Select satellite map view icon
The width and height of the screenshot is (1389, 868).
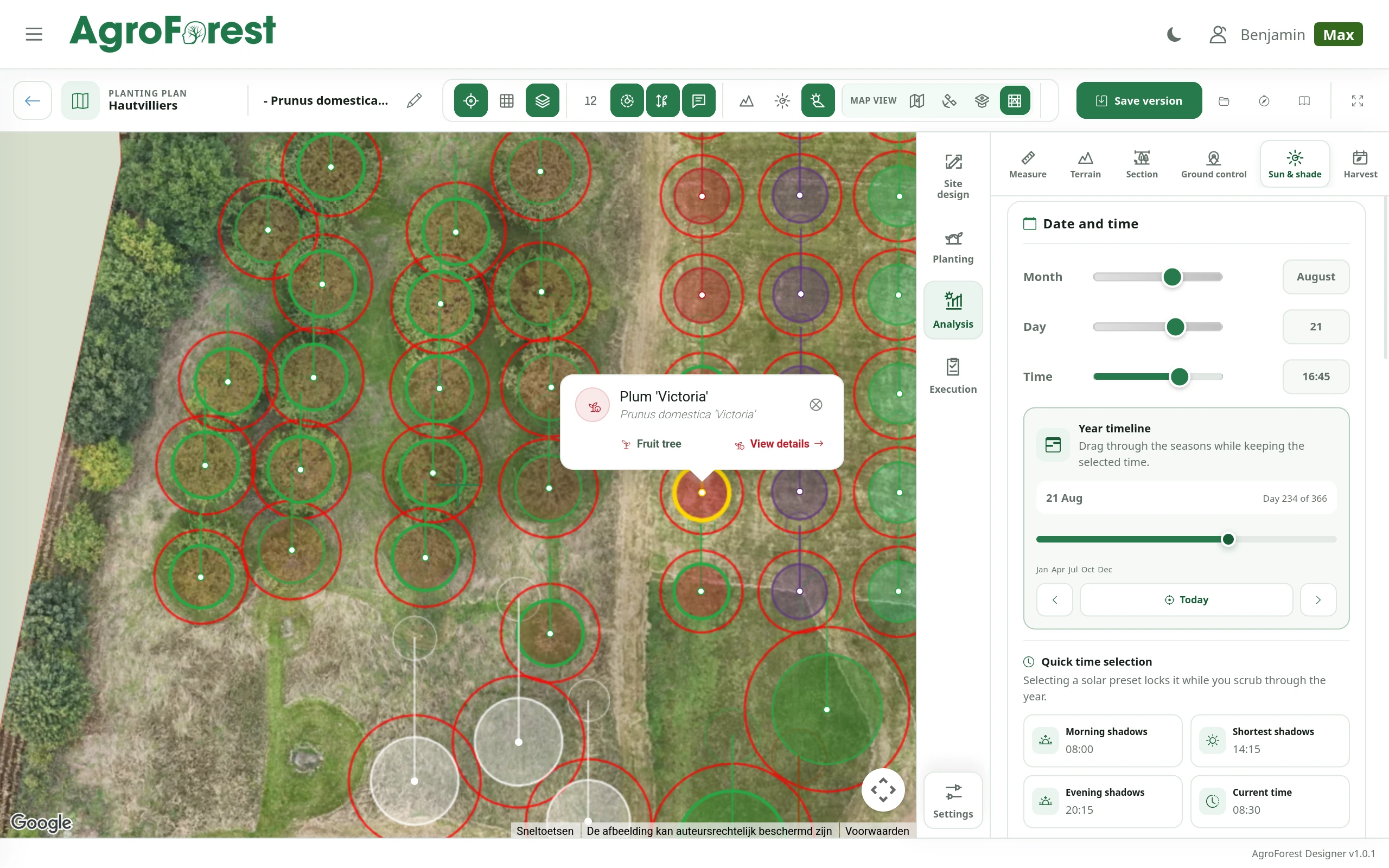coord(950,101)
